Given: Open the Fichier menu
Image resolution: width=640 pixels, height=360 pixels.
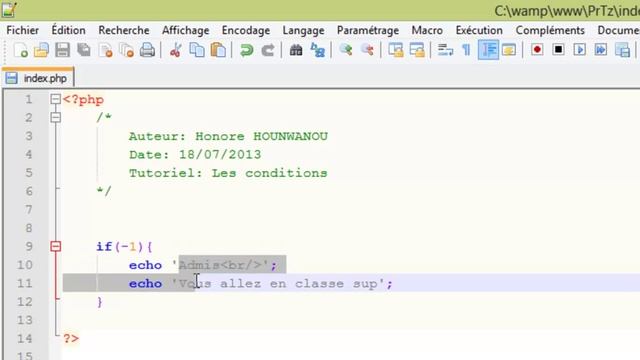Looking at the screenshot, I should point(22,30).
